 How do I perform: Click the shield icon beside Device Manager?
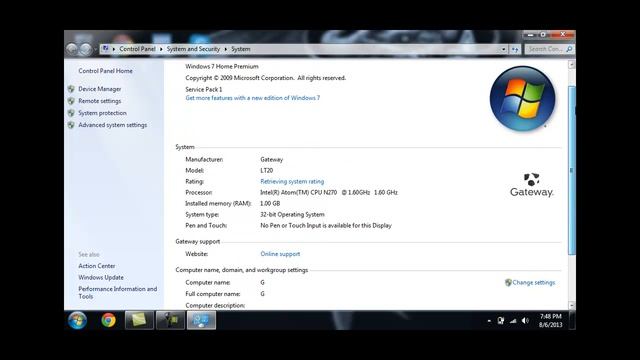[71, 89]
